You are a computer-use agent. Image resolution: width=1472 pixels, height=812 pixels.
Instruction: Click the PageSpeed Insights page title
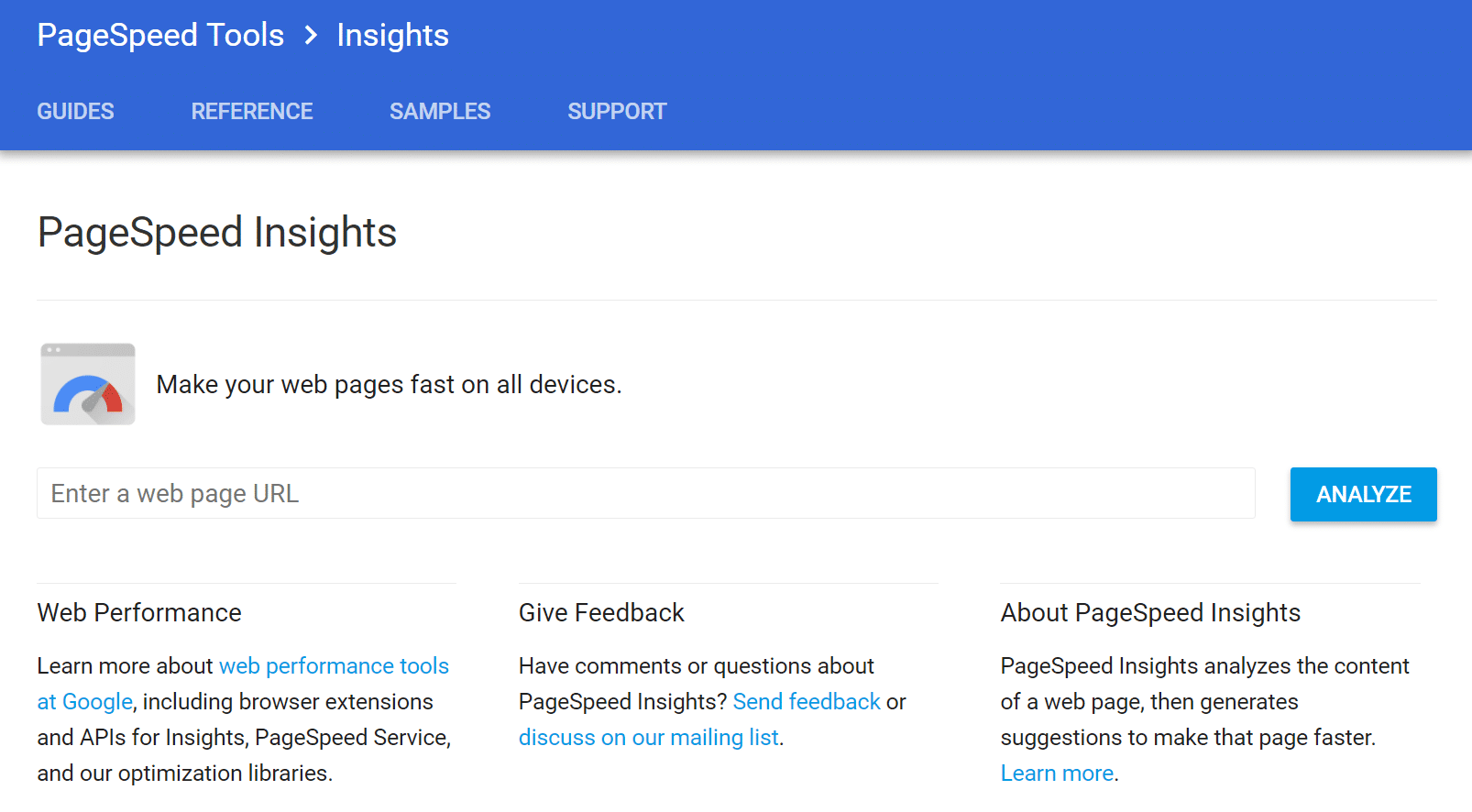216,232
